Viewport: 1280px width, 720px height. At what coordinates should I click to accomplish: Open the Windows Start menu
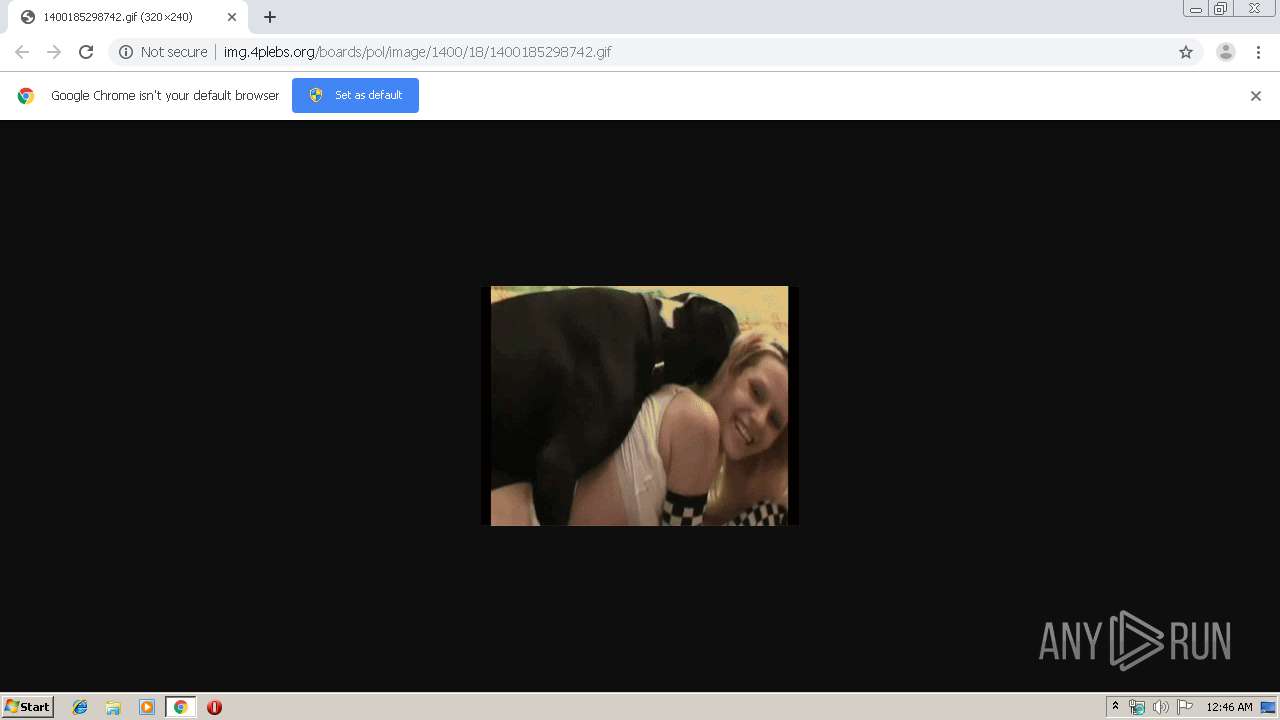[x=28, y=707]
